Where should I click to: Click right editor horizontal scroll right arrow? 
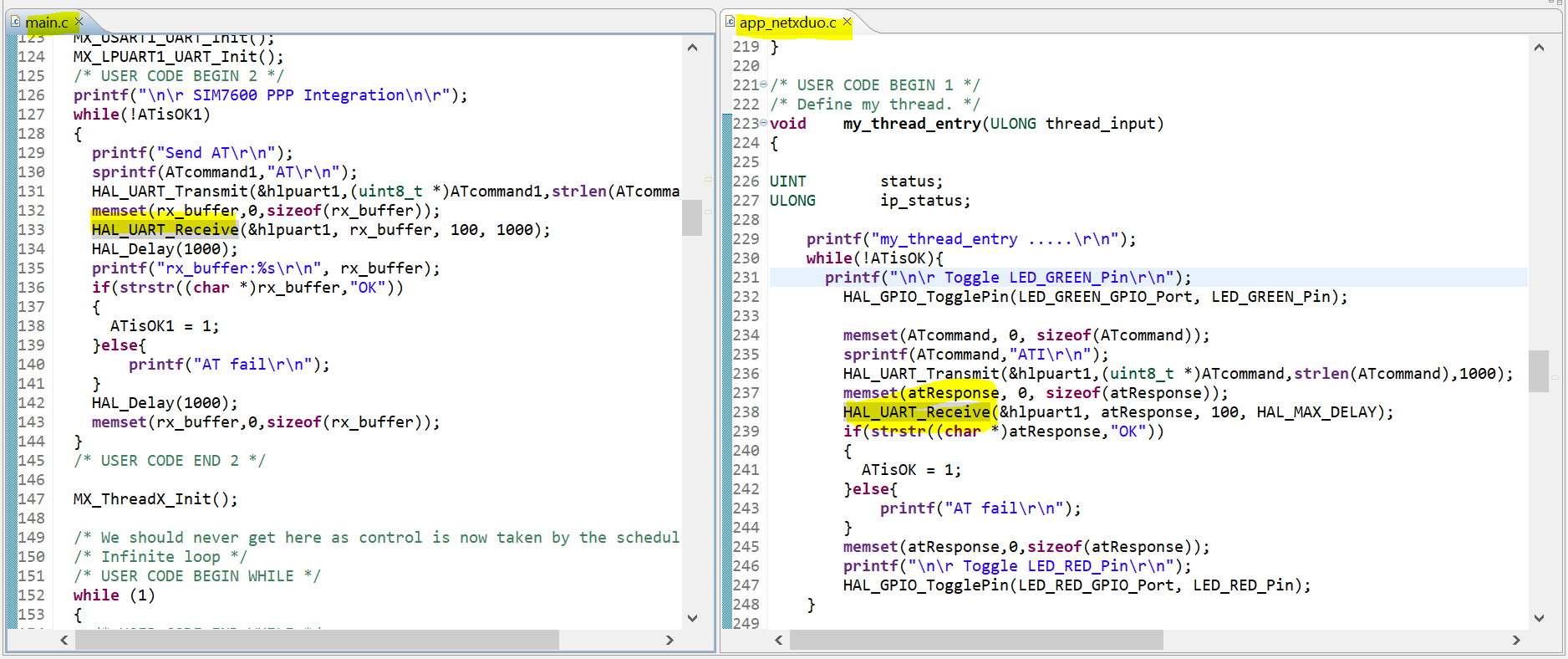1516,640
